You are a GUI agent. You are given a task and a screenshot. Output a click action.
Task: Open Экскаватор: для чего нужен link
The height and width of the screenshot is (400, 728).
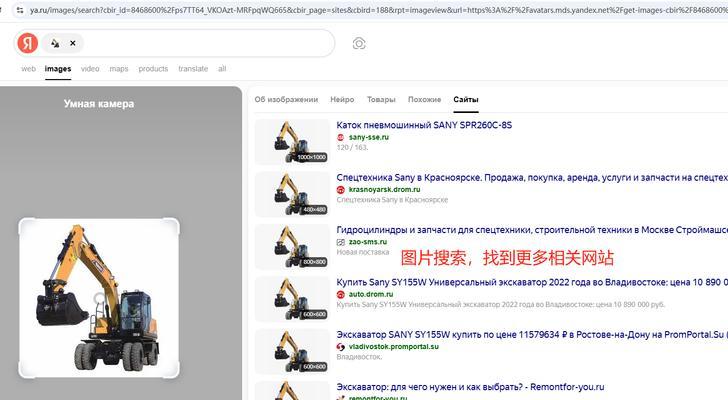coord(470,387)
